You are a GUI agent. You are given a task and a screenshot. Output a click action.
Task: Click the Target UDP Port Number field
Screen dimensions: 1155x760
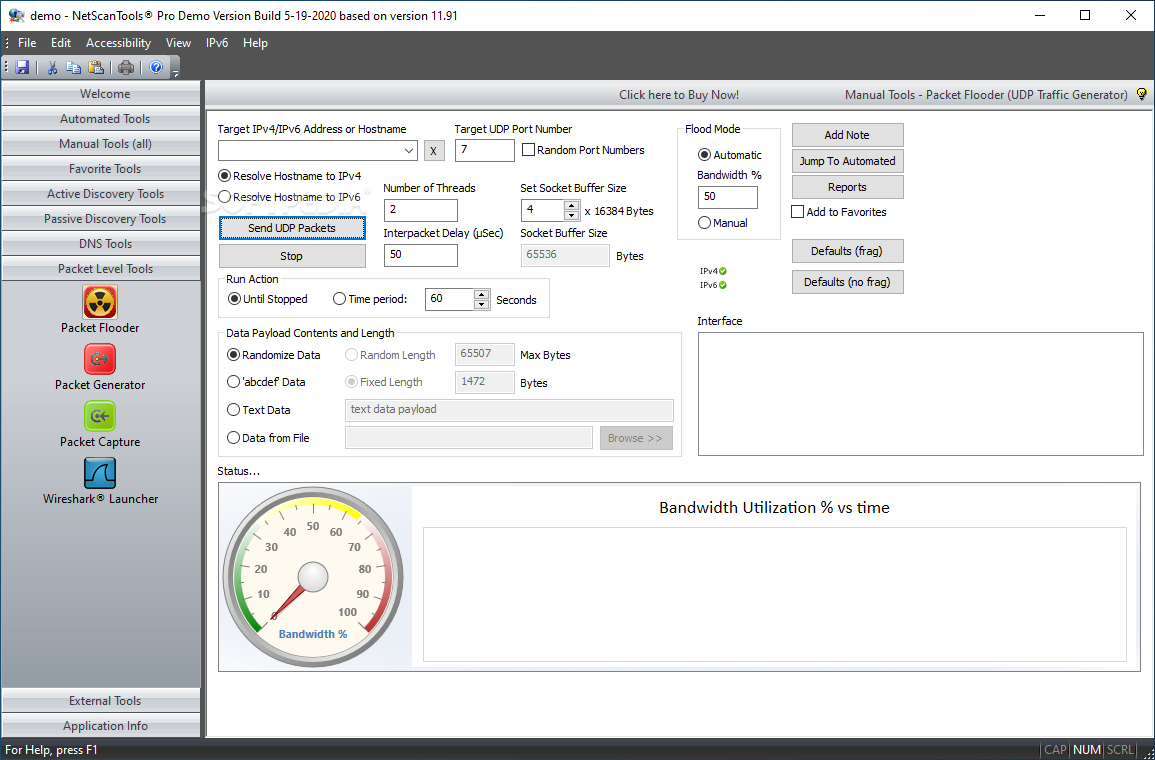tap(485, 150)
